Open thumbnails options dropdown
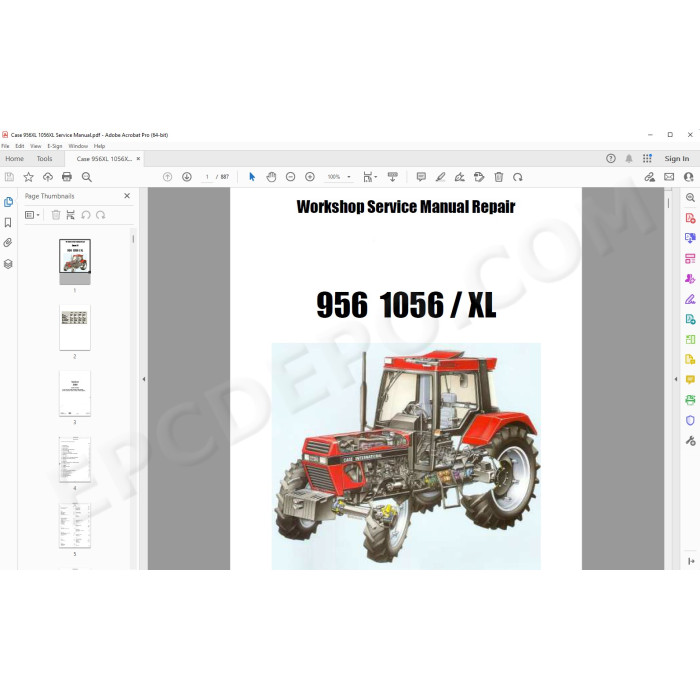The width and height of the screenshot is (700, 700). (32, 215)
